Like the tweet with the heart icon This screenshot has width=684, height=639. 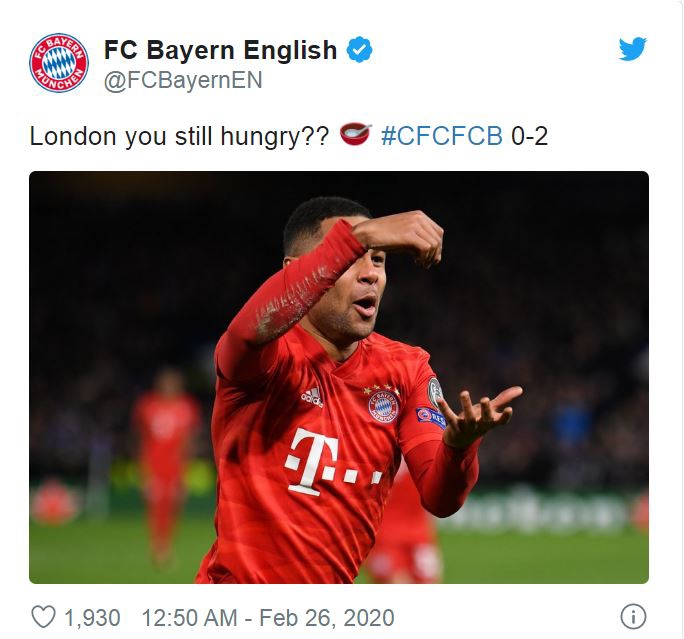(x=44, y=617)
